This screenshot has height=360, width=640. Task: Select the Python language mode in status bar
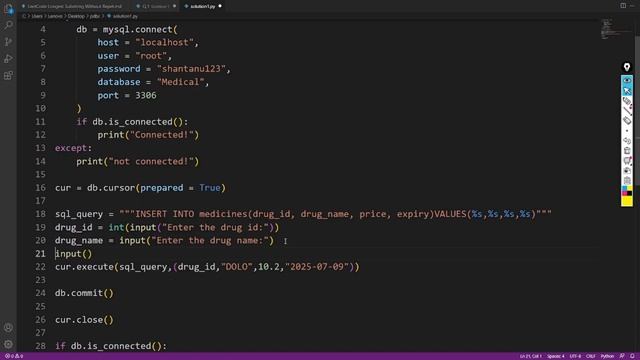(607, 356)
